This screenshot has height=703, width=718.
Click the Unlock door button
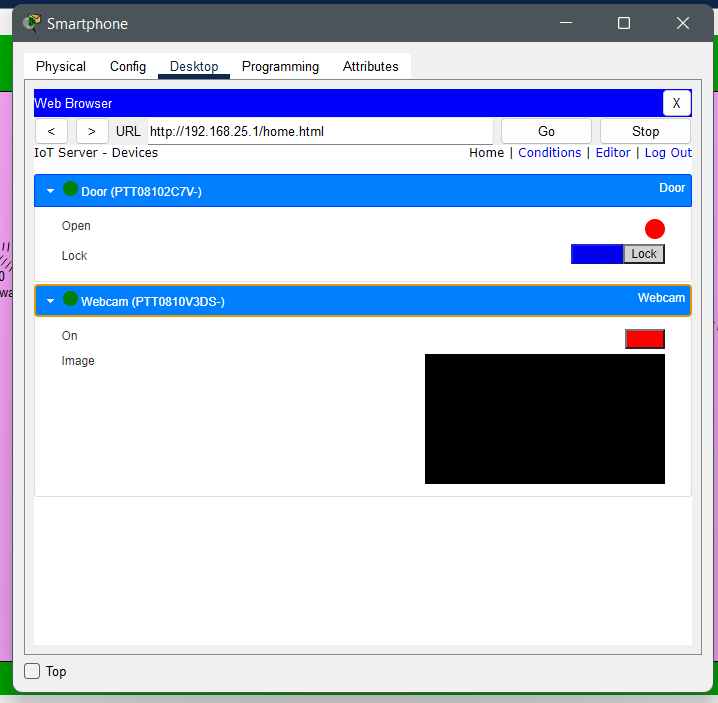pyautogui.click(x=597, y=254)
